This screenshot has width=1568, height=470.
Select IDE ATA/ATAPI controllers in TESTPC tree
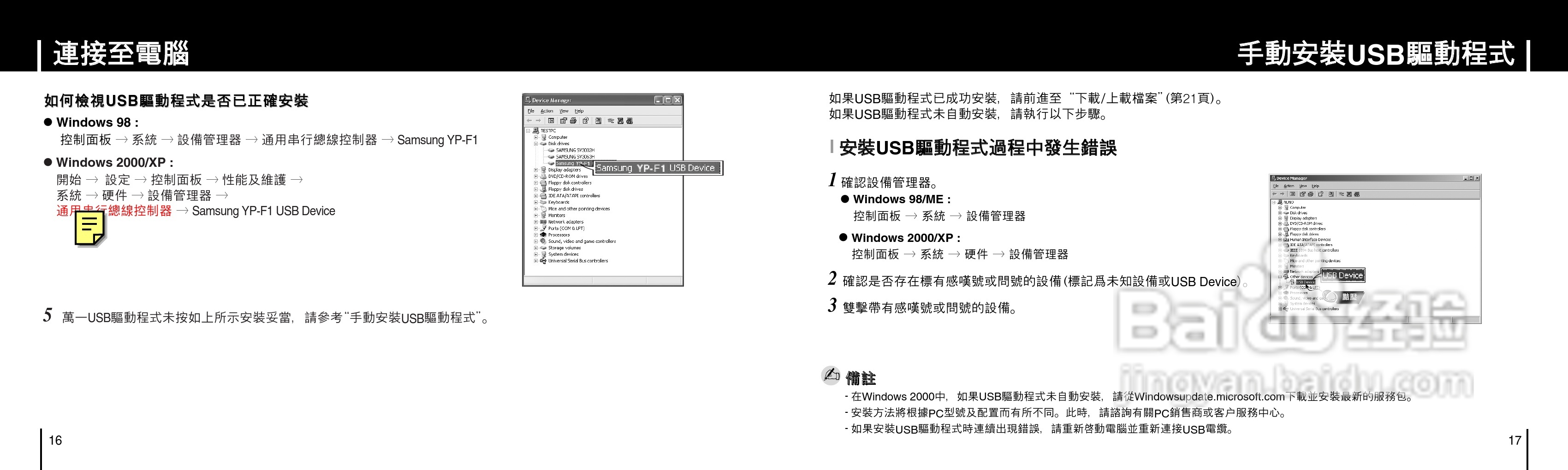tap(574, 196)
